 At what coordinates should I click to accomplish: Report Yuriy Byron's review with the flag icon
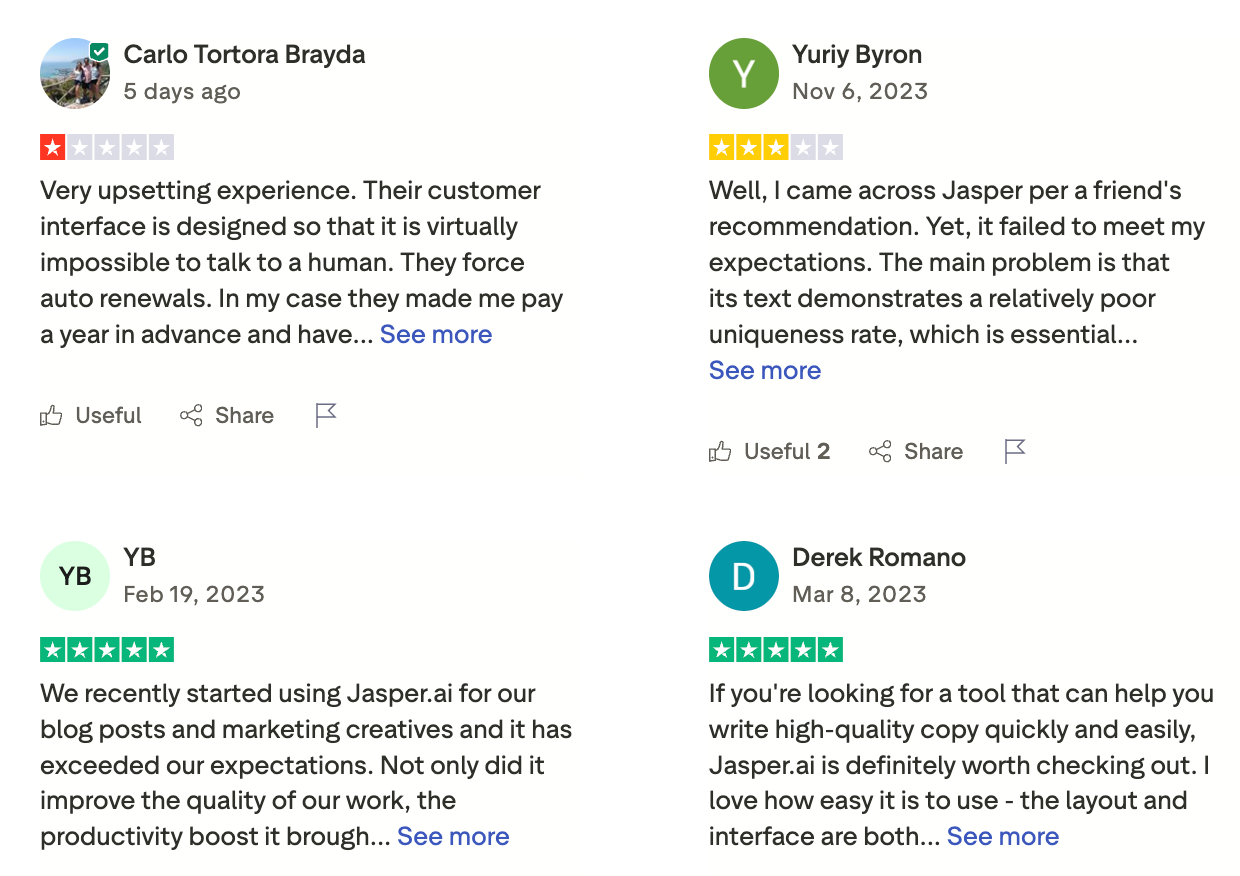(x=1014, y=451)
